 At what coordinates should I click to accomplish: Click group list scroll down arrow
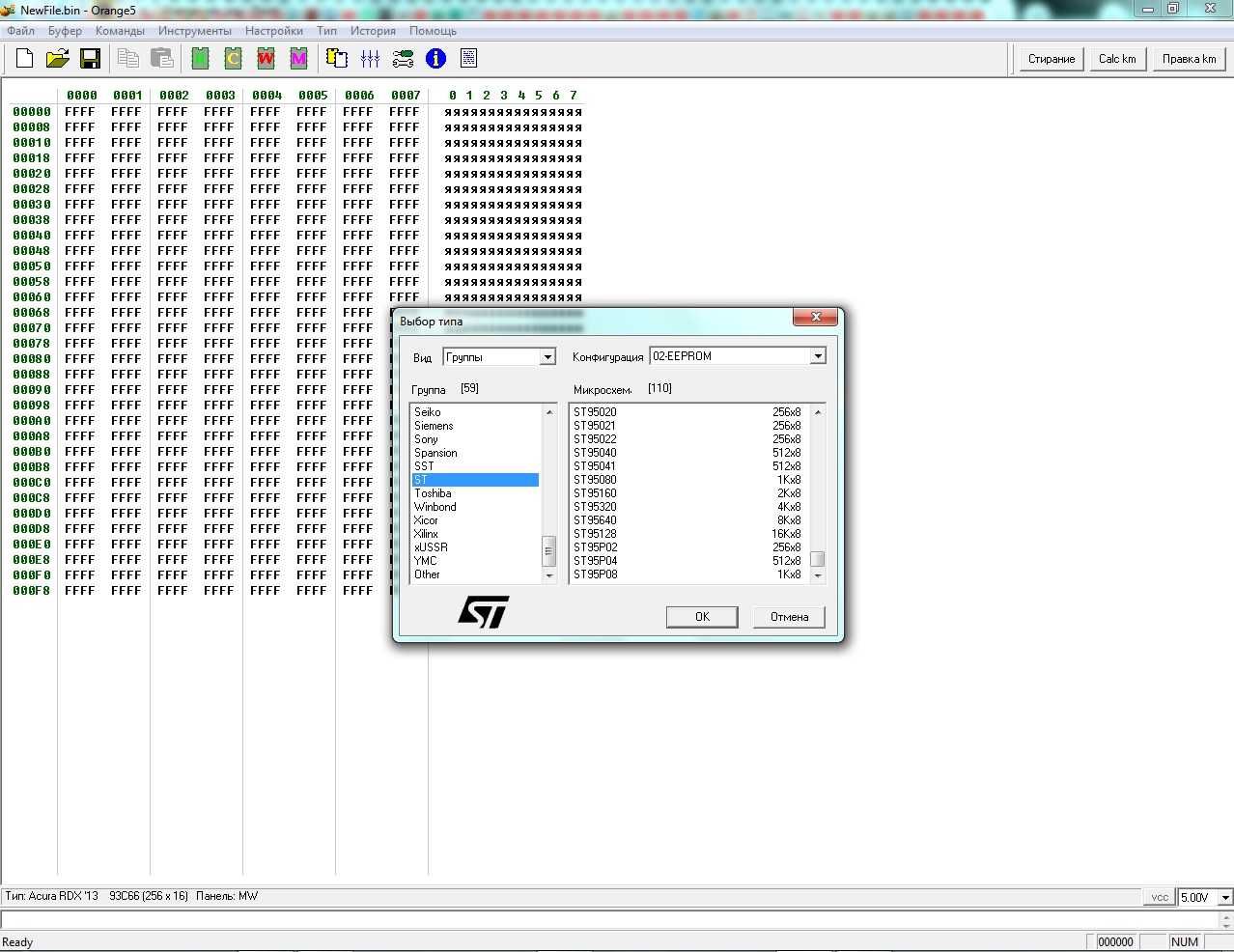549,575
